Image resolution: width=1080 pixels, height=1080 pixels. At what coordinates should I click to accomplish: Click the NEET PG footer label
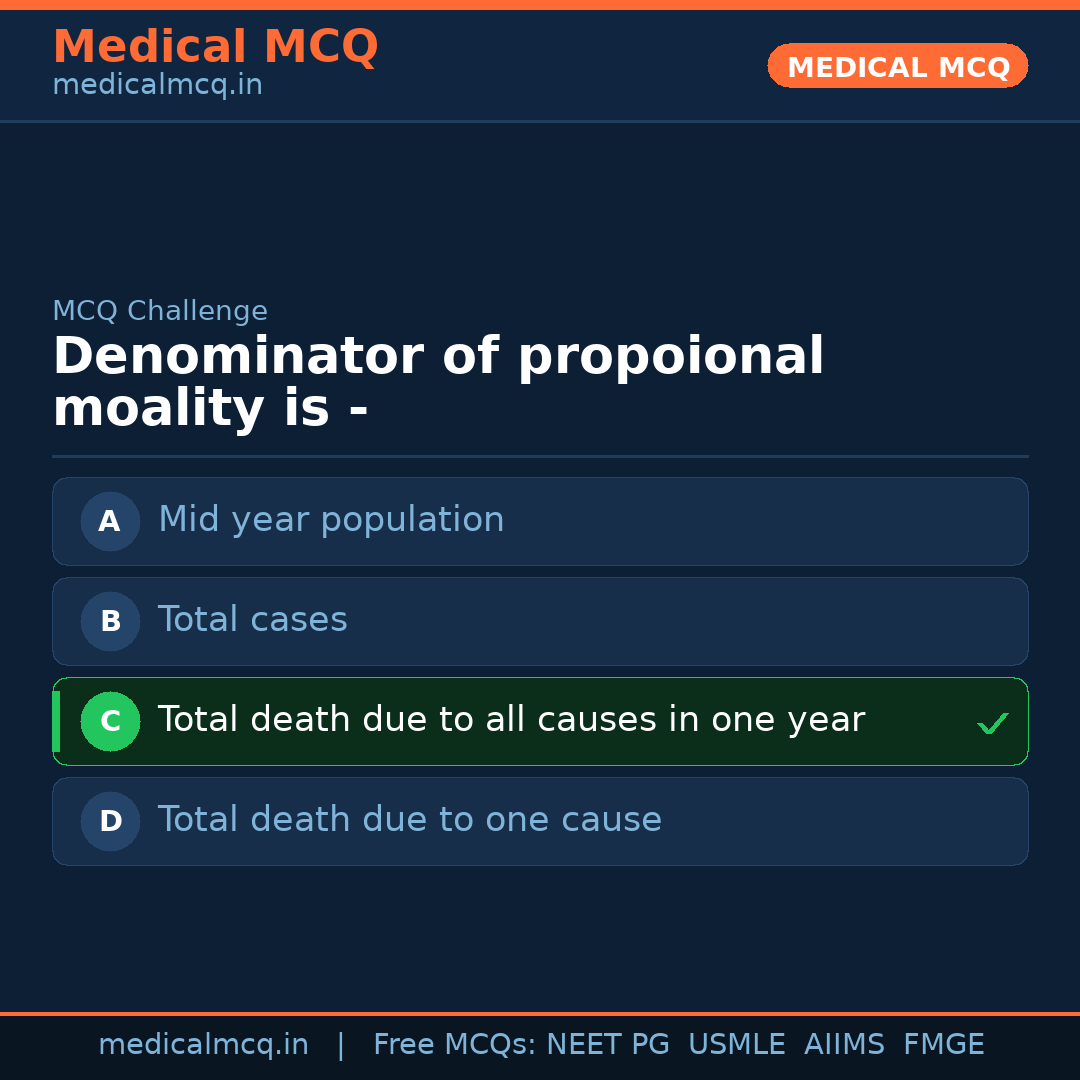607,1043
